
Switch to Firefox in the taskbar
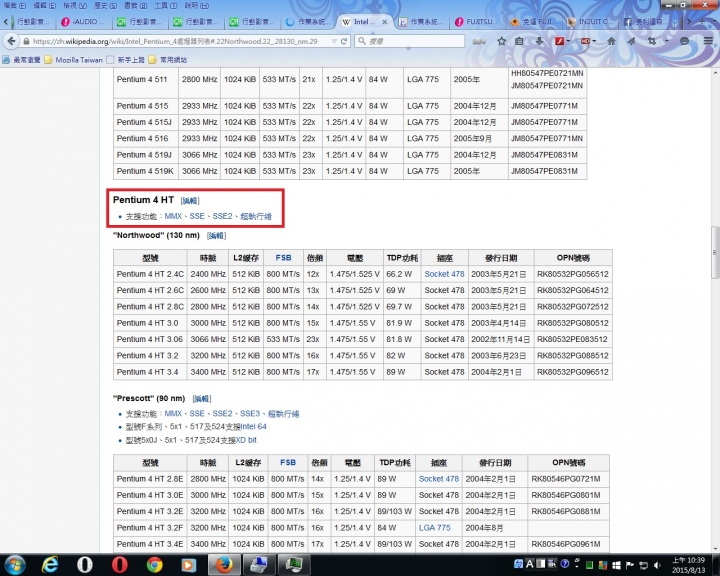225,565
